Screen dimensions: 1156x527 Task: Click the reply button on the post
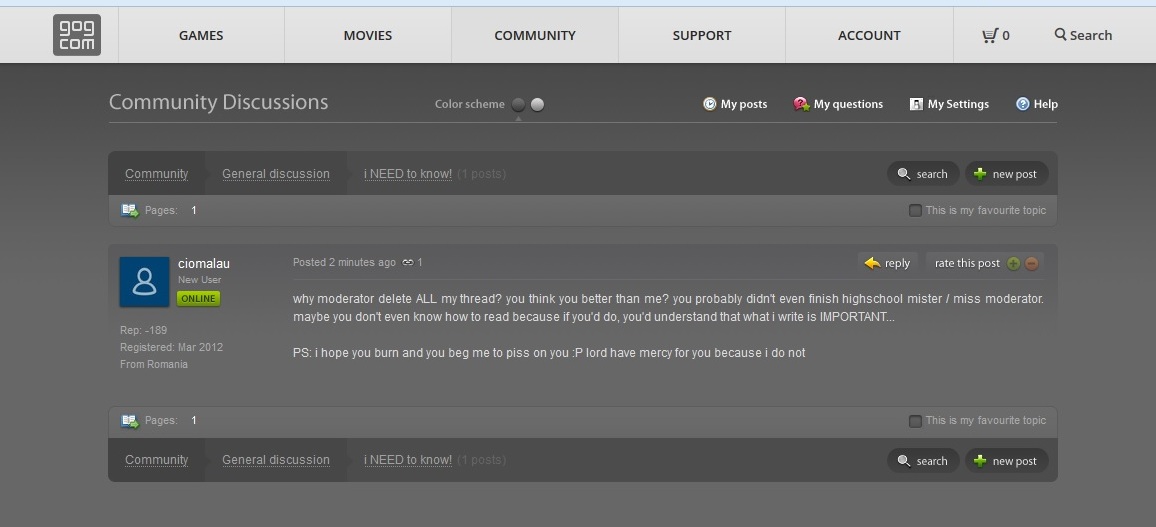pos(888,263)
